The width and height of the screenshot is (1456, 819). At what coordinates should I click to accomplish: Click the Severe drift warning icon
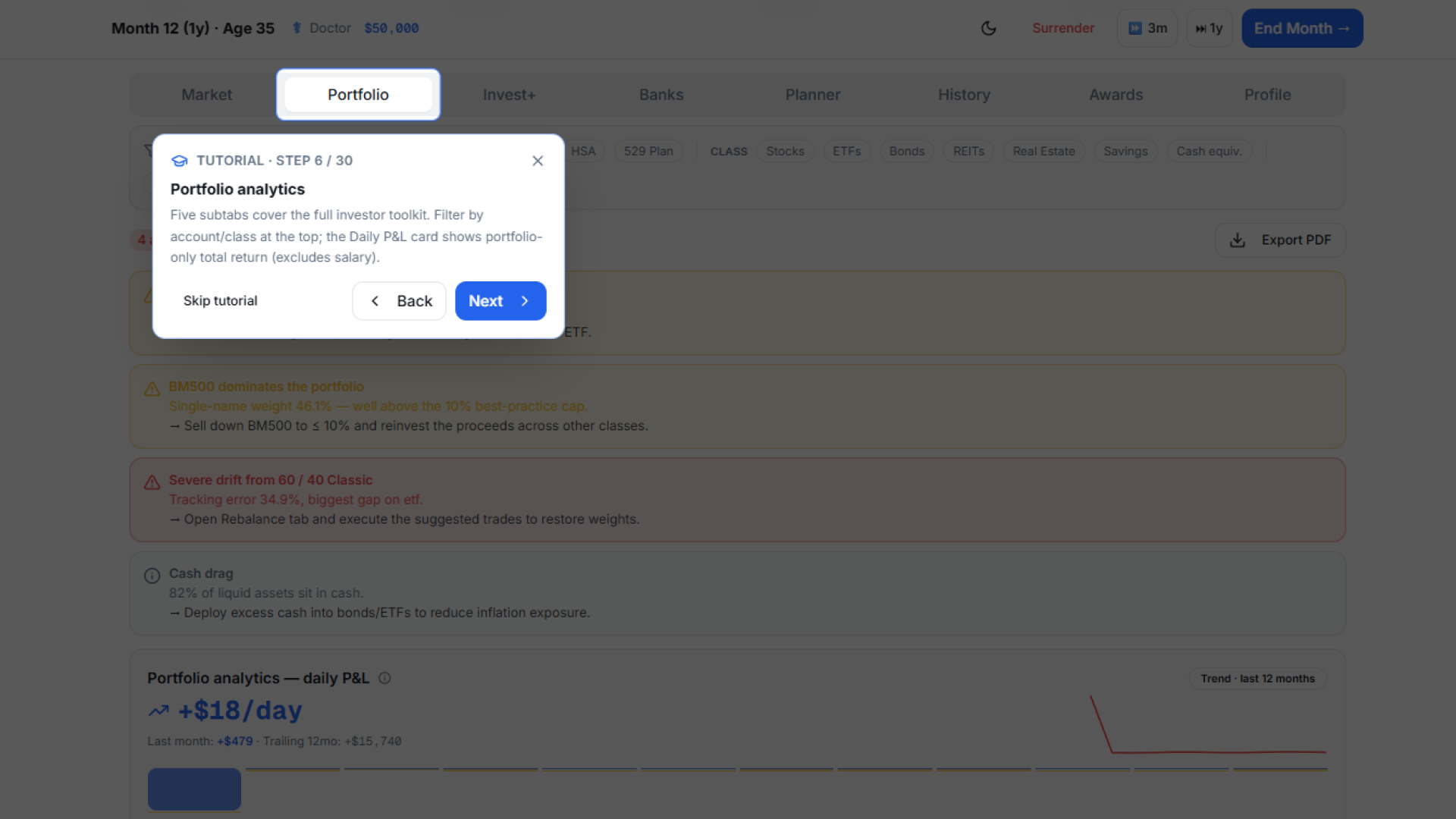coord(152,482)
